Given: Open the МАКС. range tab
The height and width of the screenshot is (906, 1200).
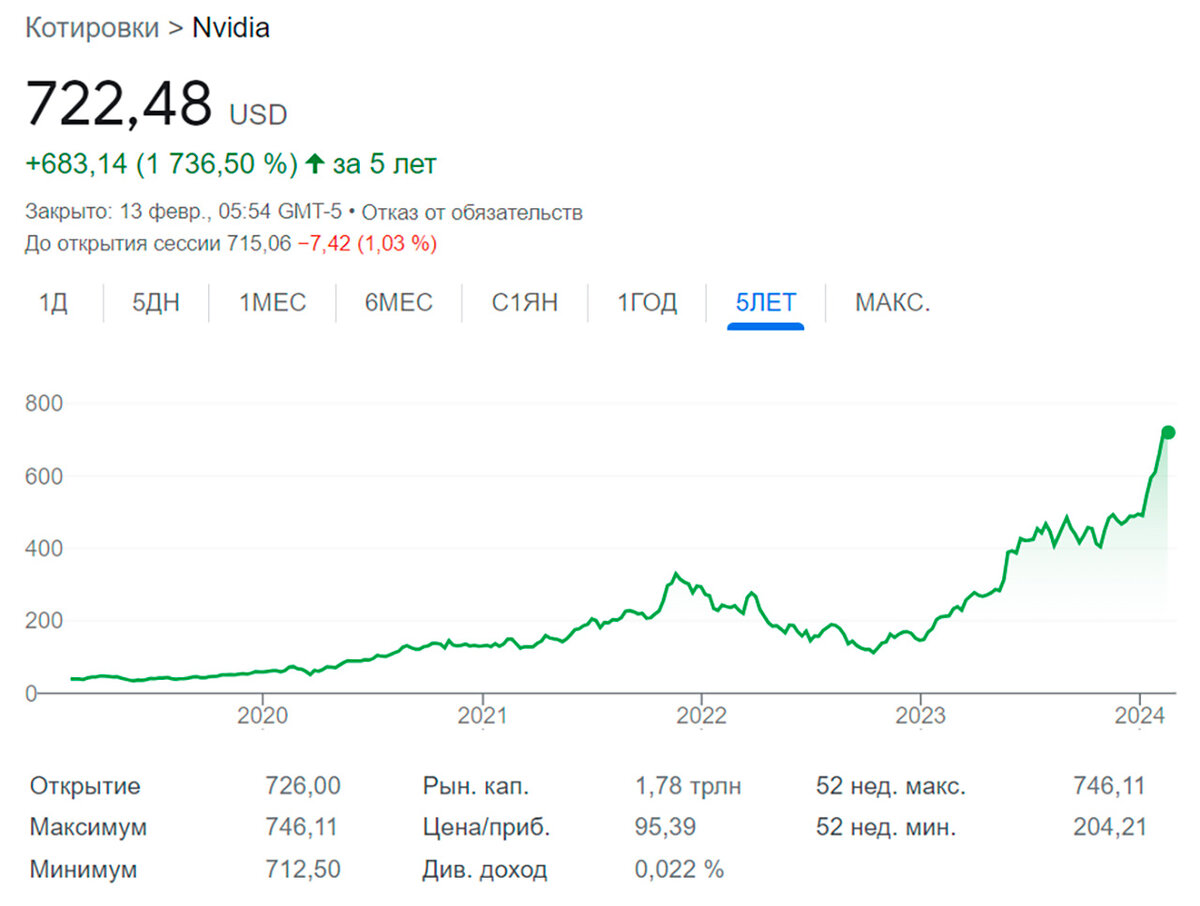Looking at the screenshot, I should click(892, 302).
